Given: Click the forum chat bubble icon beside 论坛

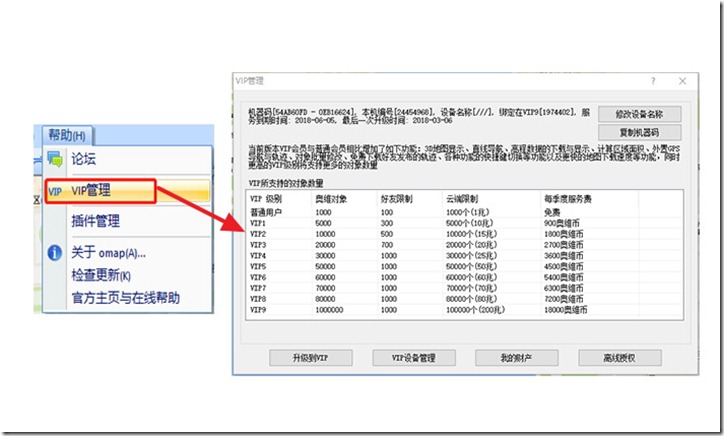Looking at the screenshot, I should click(x=55, y=159).
